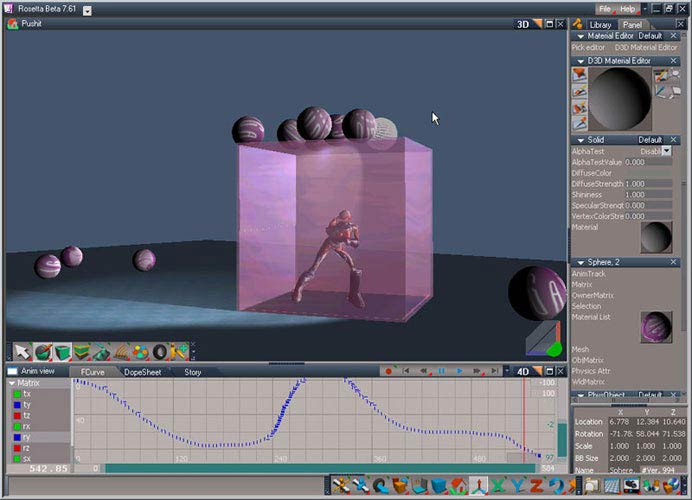This screenshot has height=500, width=692.
Task: Toggle the rz channel red box
Action: coord(16,448)
